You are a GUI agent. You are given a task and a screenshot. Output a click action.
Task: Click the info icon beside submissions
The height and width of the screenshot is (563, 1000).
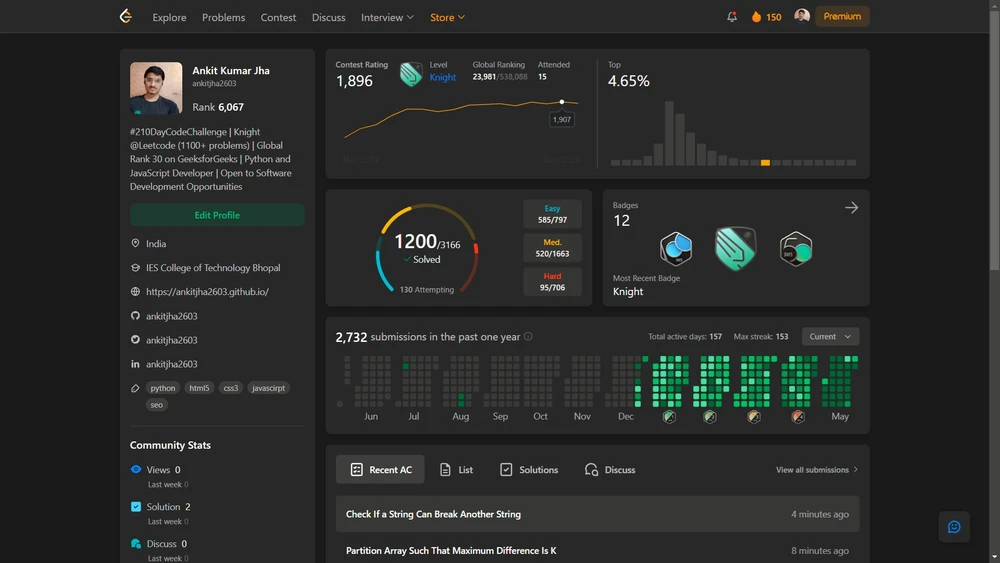pyautogui.click(x=528, y=337)
